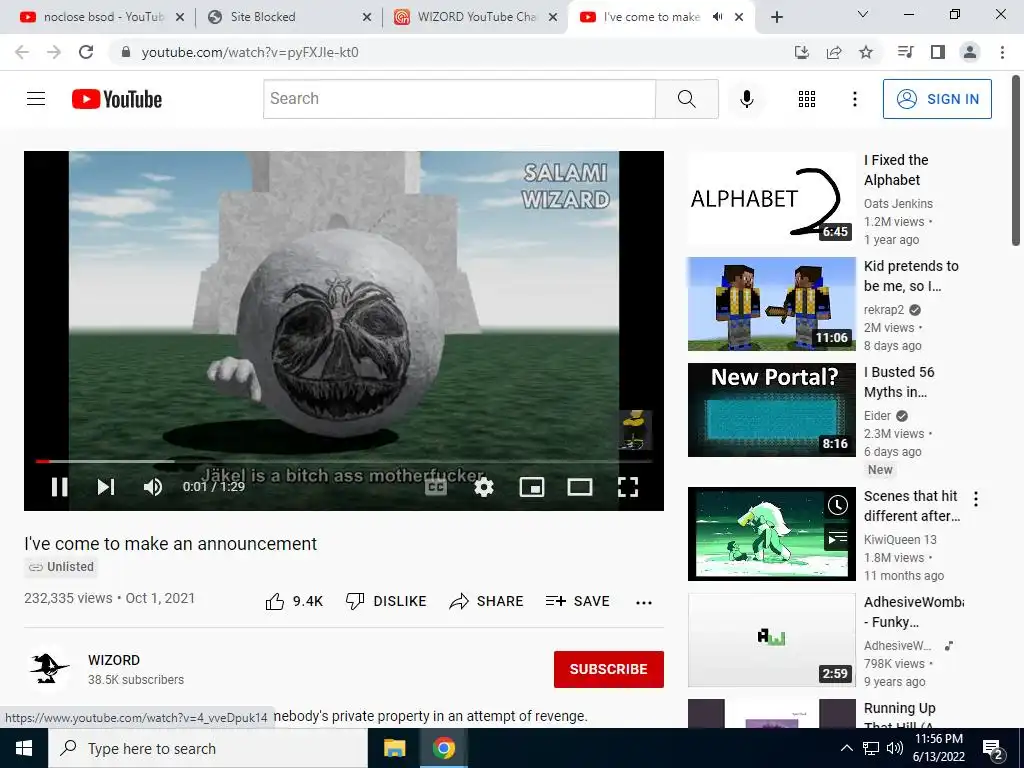Install app icon in address bar

coord(802,52)
